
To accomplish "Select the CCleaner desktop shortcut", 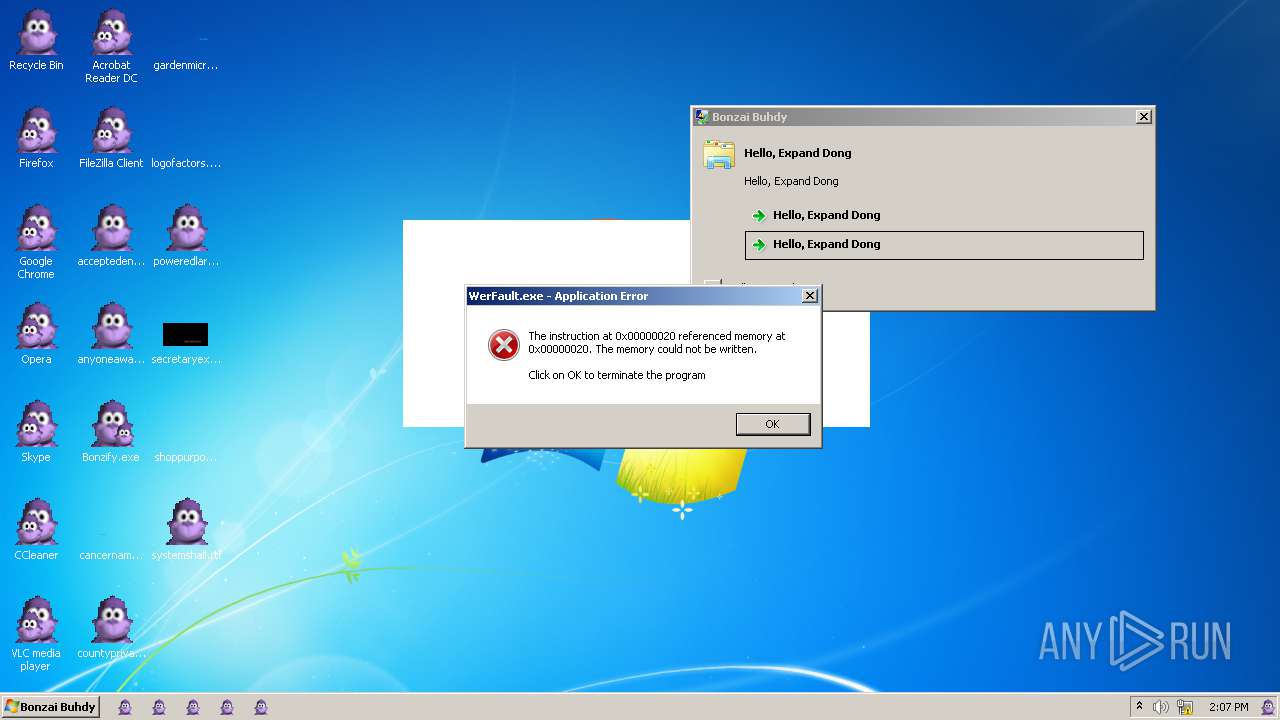I will point(36,530).
